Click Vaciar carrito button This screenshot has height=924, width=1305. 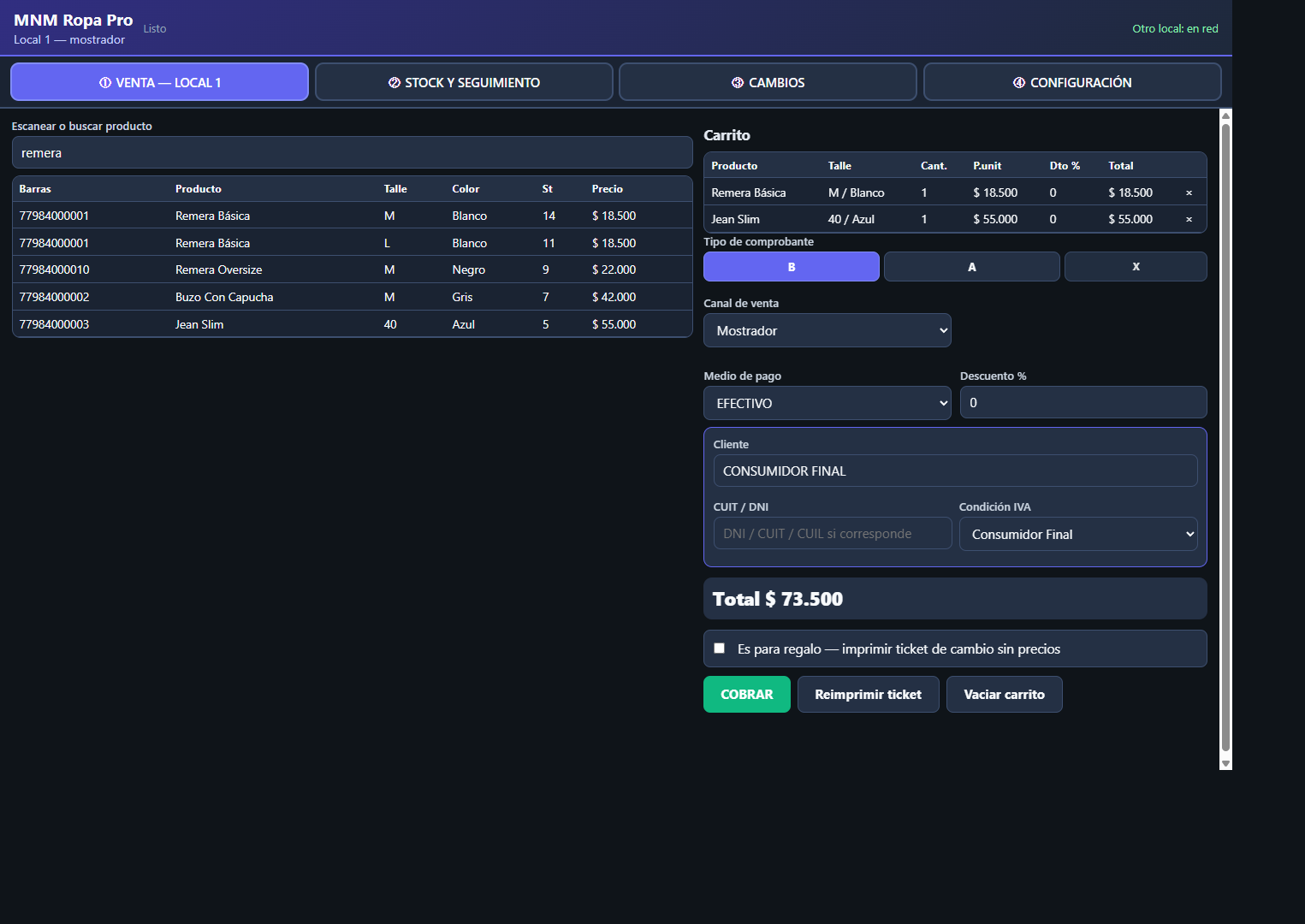pyautogui.click(x=1005, y=695)
